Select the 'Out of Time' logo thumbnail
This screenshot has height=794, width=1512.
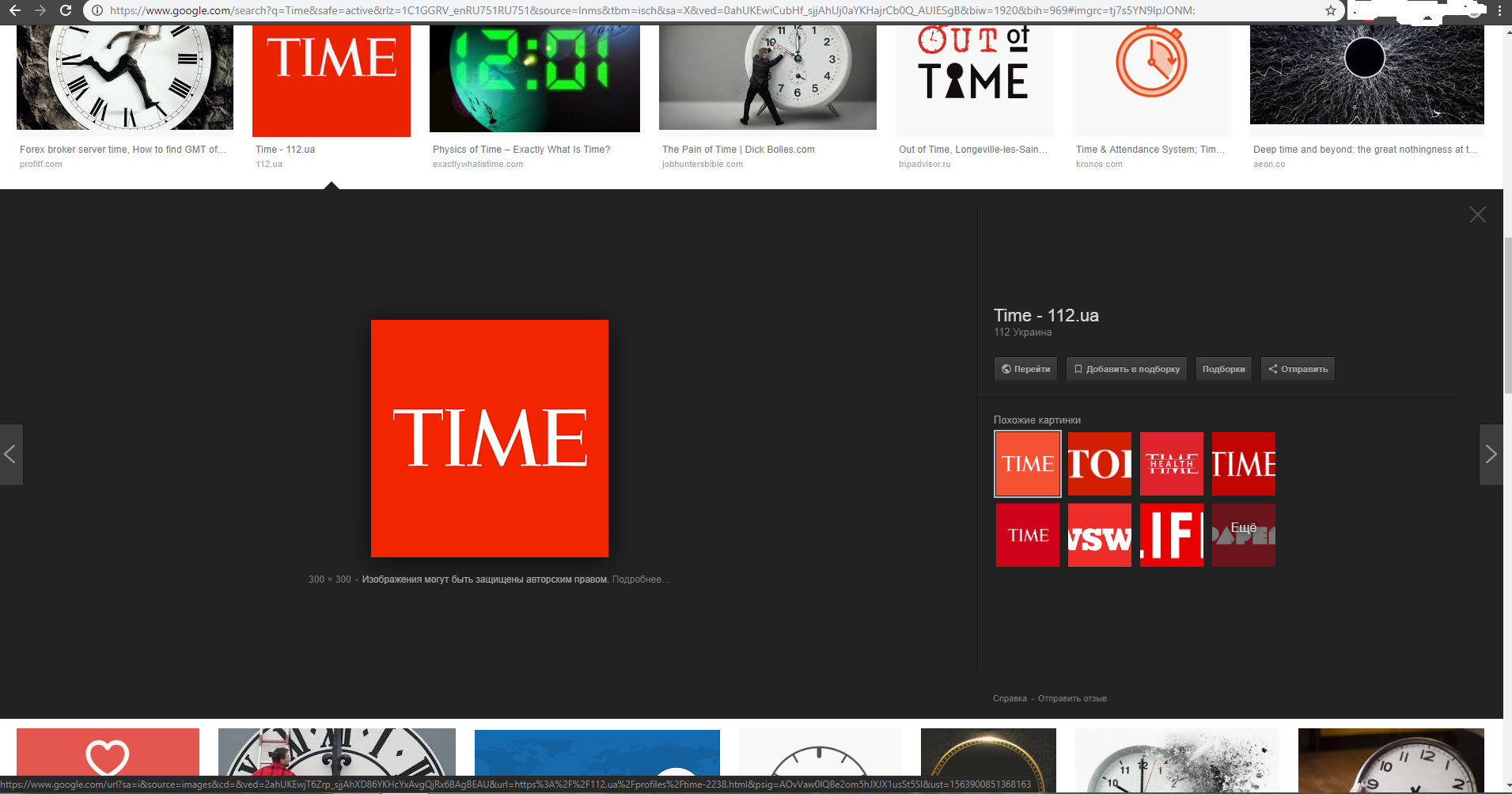pyautogui.click(x=975, y=81)
